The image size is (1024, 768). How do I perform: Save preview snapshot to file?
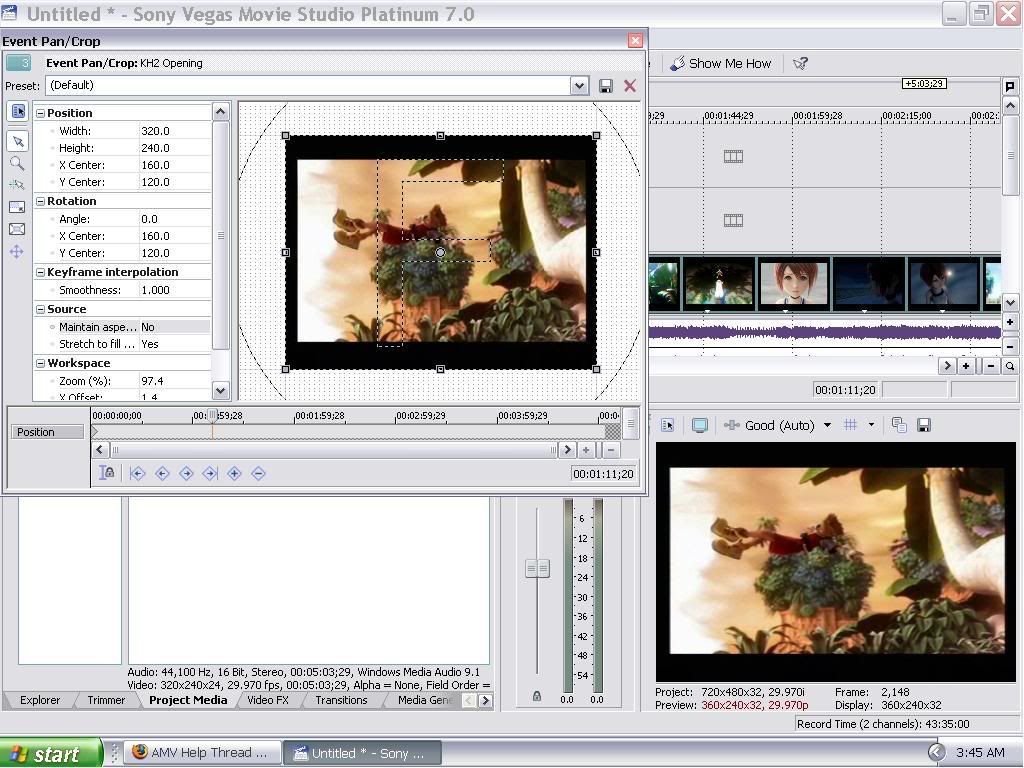pos(924,426)
